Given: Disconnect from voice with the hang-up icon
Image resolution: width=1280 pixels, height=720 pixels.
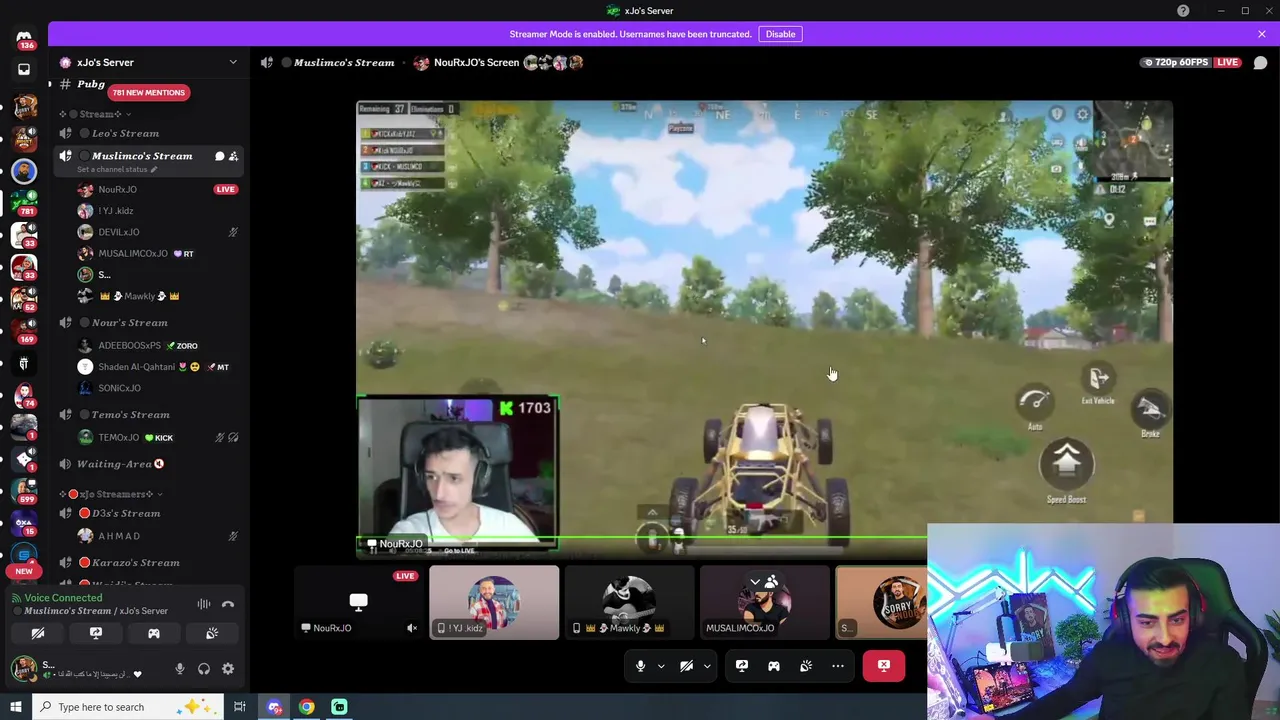Looking at the screenshot, I should click(x=228, y=604).
